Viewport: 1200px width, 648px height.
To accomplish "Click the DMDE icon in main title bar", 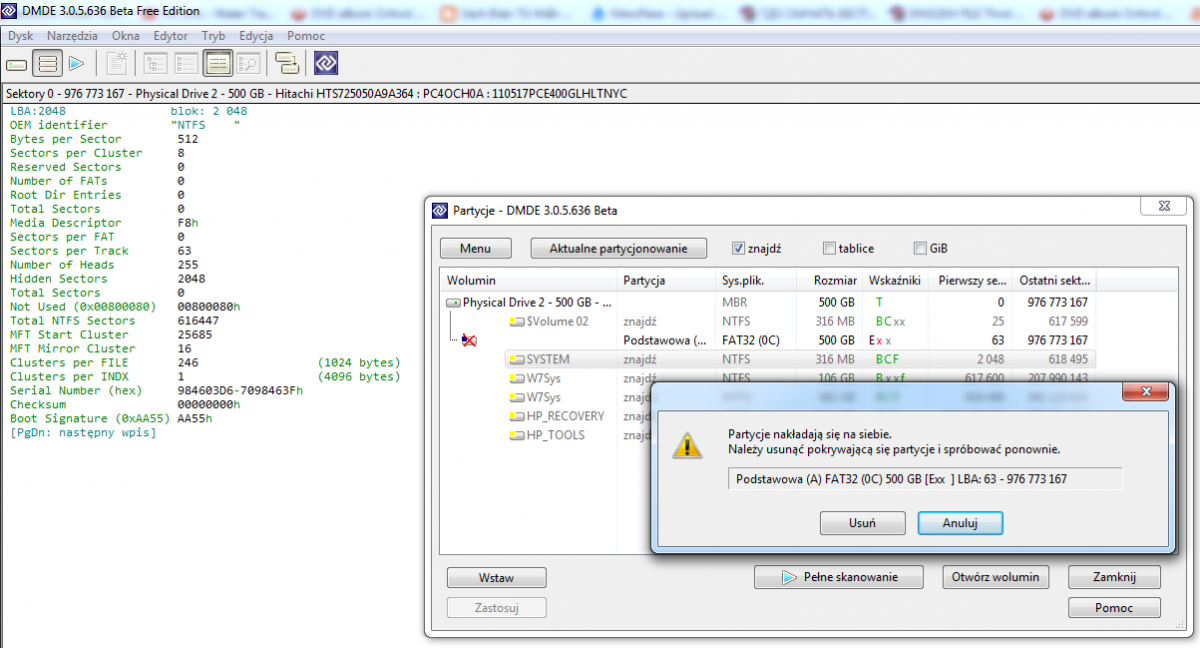I will tap(10, 11).
